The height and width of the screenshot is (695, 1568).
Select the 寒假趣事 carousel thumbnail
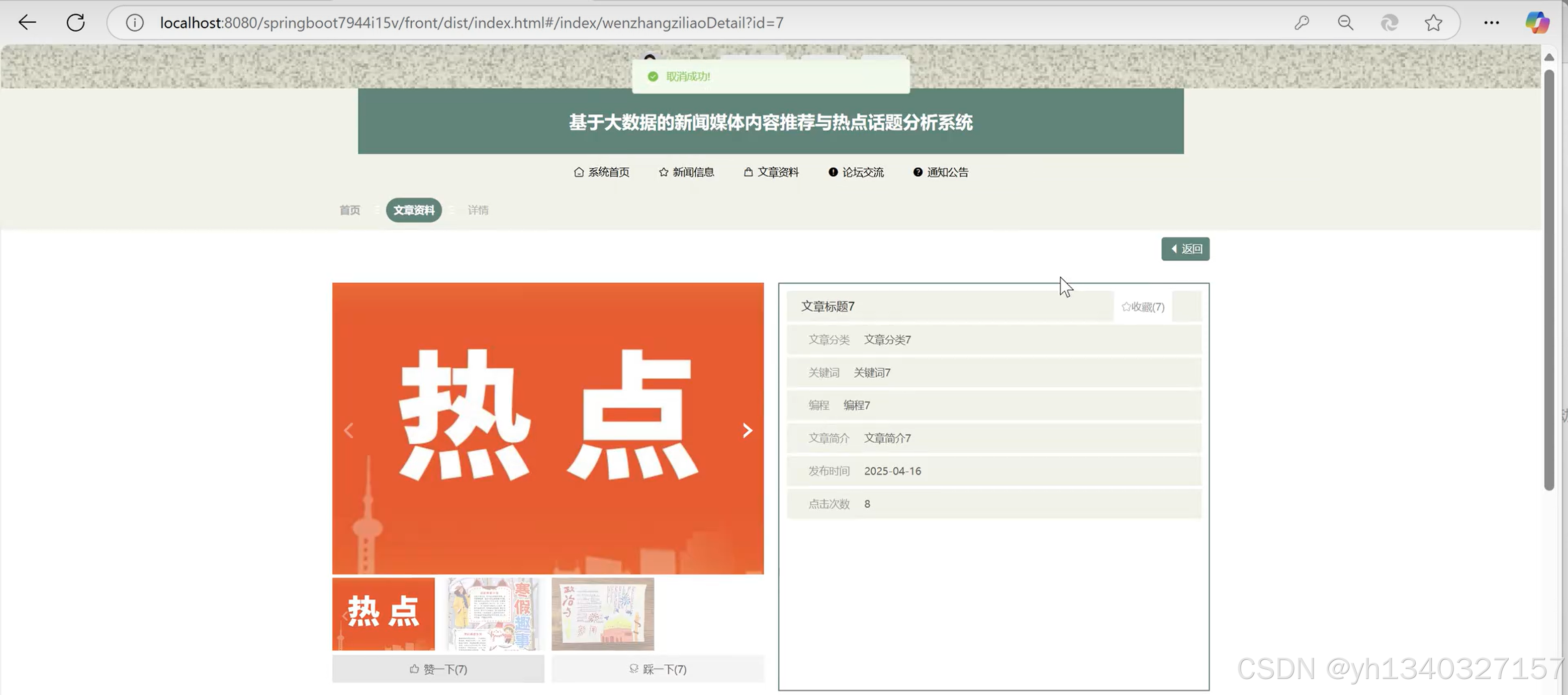point(494,614)
